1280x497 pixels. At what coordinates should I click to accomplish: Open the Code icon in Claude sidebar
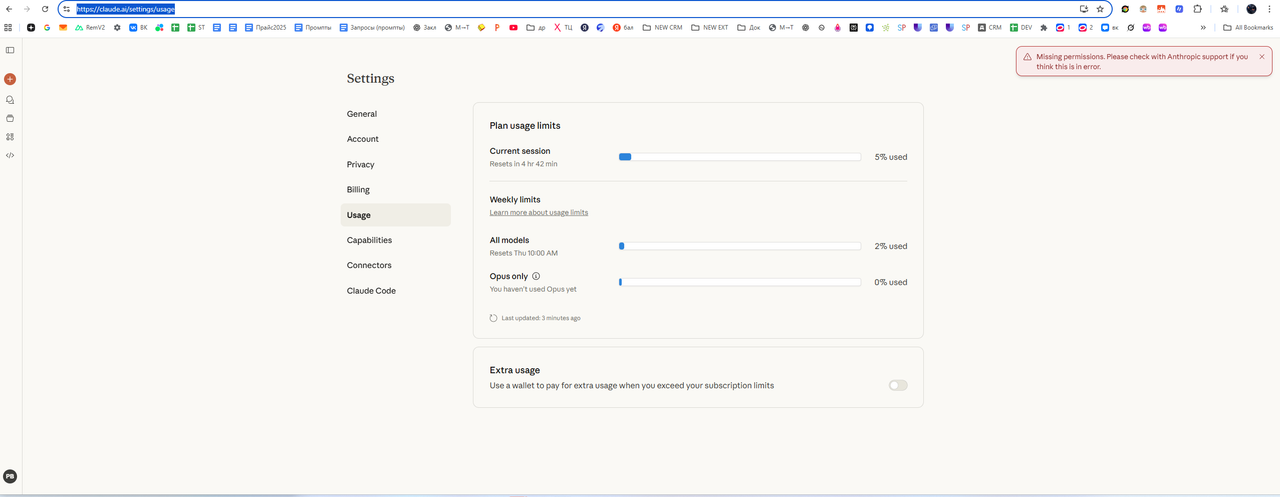[x=10, y=155]
